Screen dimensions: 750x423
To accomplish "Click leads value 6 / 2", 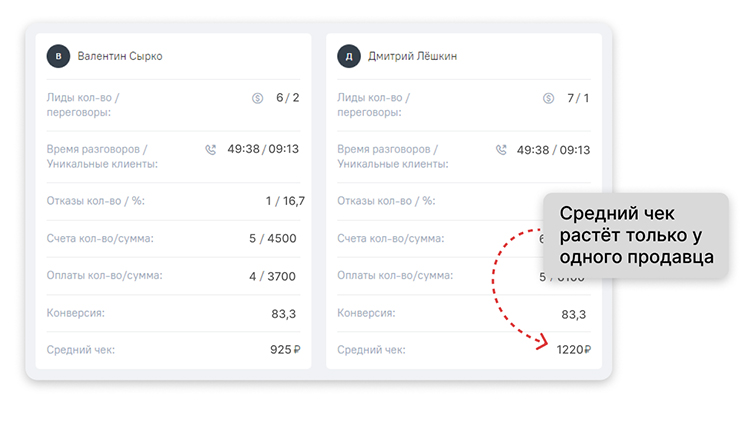I will point(287,98).
